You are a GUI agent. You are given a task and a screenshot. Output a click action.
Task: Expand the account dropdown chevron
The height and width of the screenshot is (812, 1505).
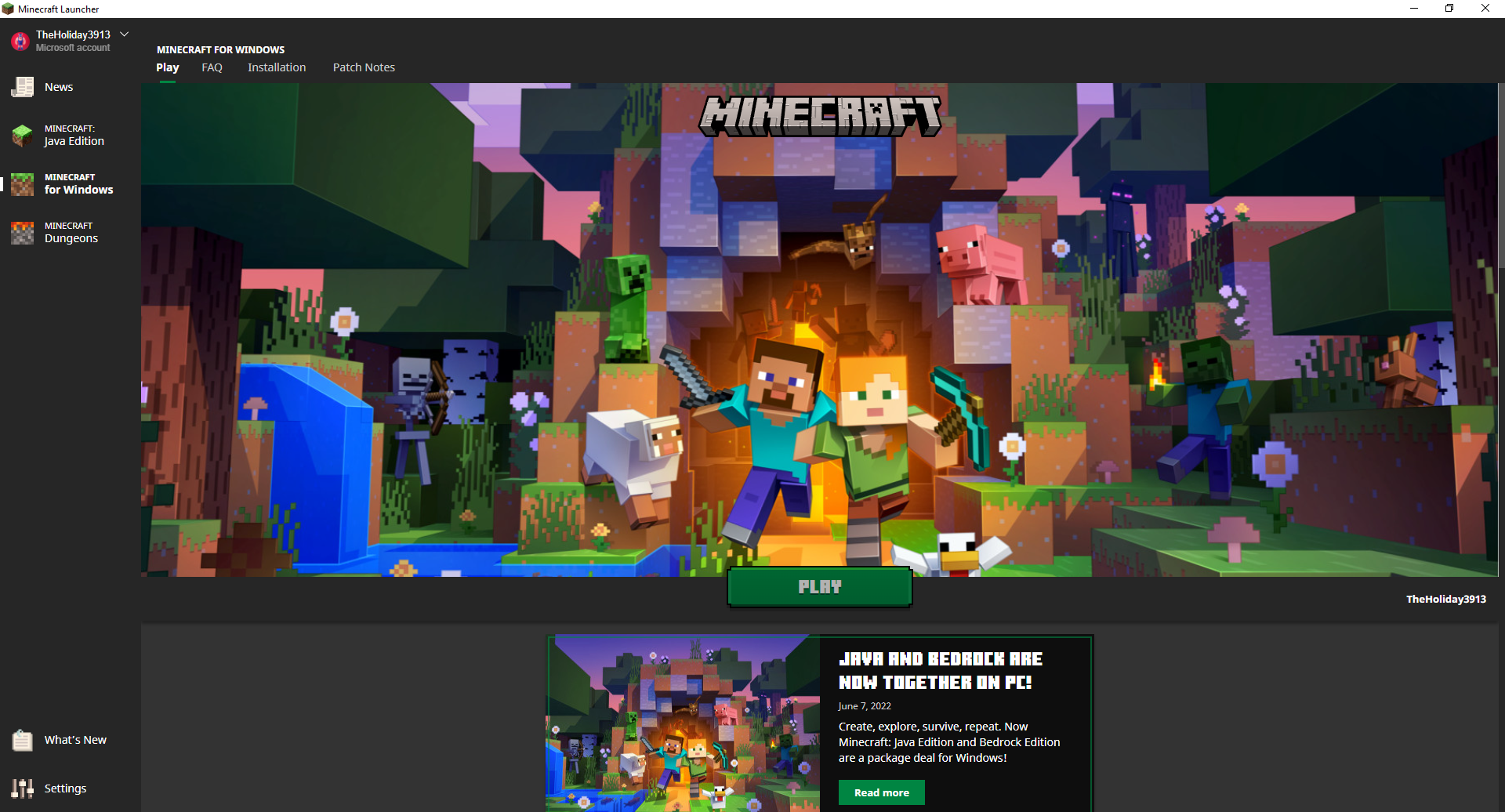124,34
